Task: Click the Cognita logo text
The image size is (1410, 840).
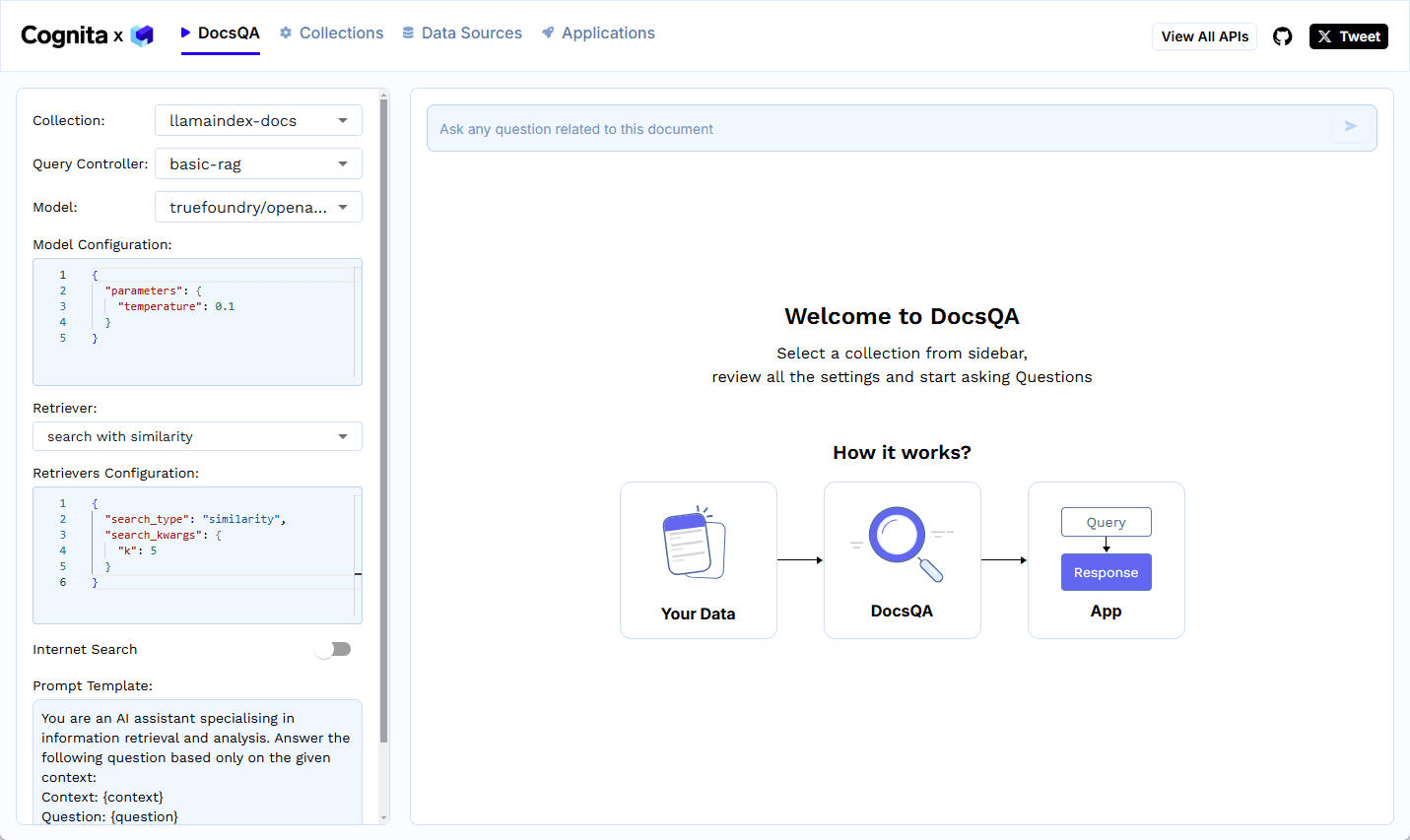Action: pyautogui.click(x=64, y=35)
